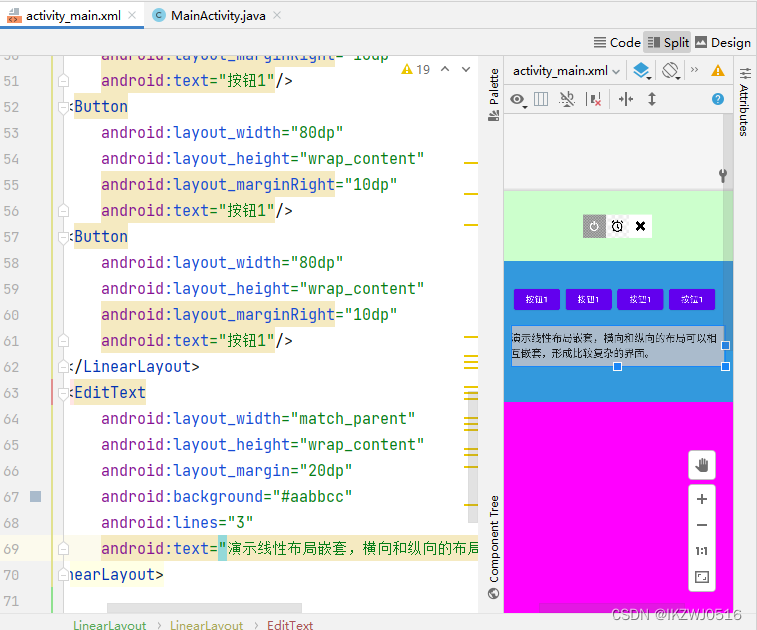
Task: Open the activity_main.xml file dropdown
Action: coord(566,71)
